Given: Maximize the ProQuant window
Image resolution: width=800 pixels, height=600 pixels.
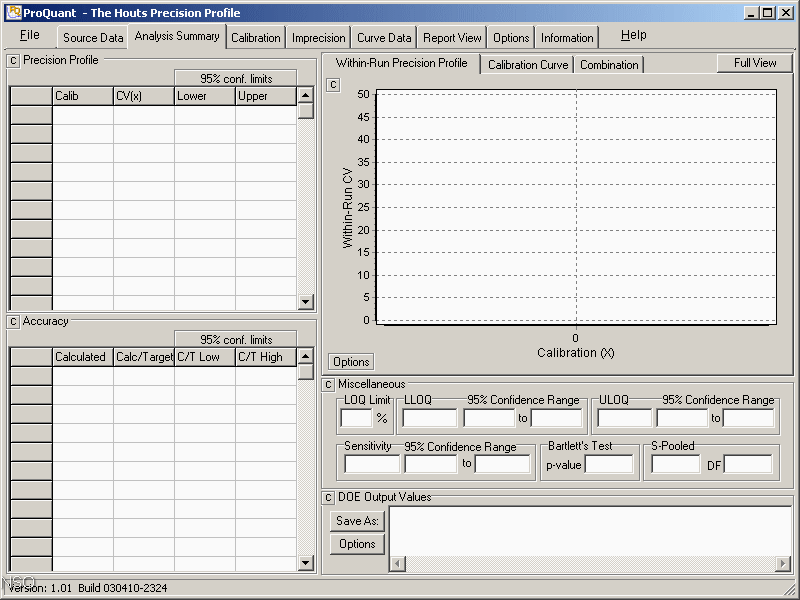Looking at the screenshot, I should point(767,13).
